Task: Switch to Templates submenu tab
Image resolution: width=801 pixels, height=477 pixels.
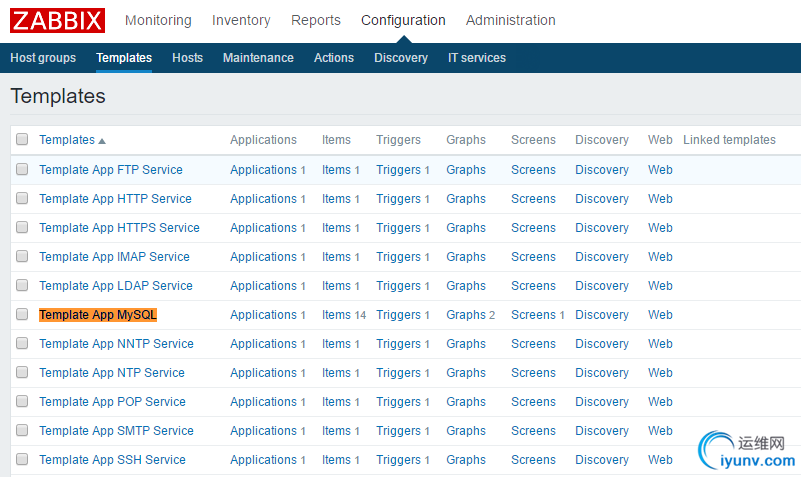Action: (x=124, y=58)
